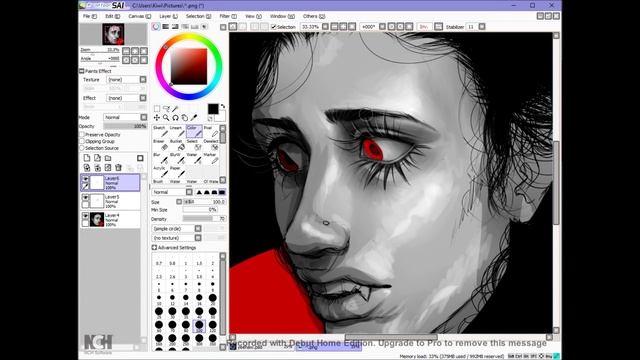Click the Inv. invert view button

click(424, 27)
